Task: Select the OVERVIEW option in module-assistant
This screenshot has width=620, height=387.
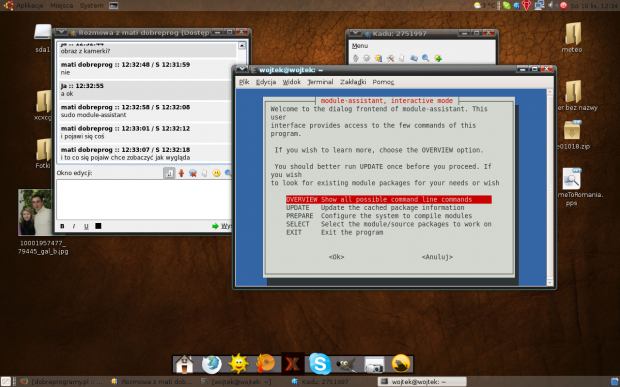Action: [389, 200]
